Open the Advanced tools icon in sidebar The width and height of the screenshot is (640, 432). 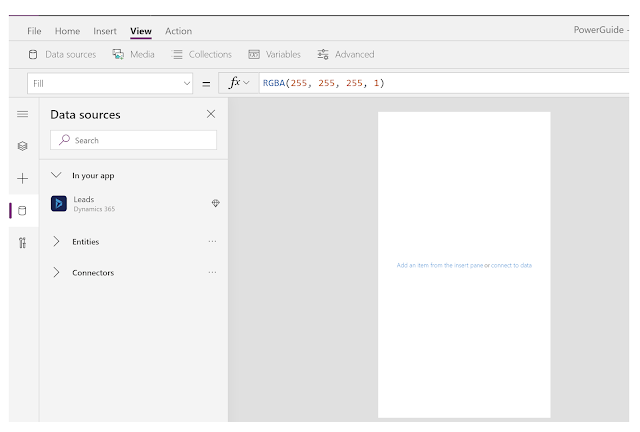(x=23, y=243)
